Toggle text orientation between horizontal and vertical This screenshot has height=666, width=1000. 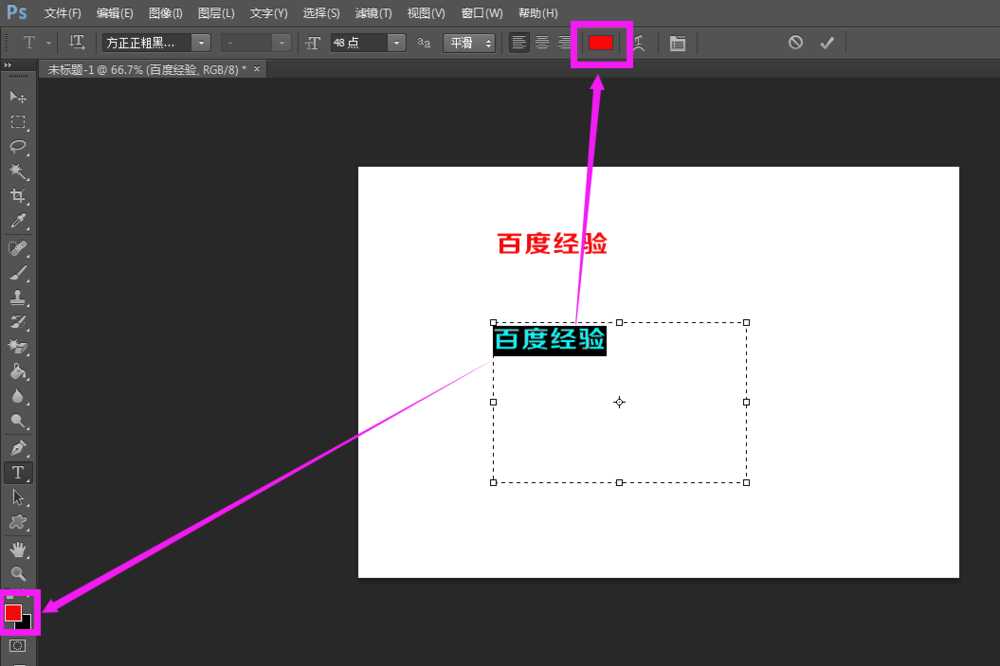(x=77, y=42)
